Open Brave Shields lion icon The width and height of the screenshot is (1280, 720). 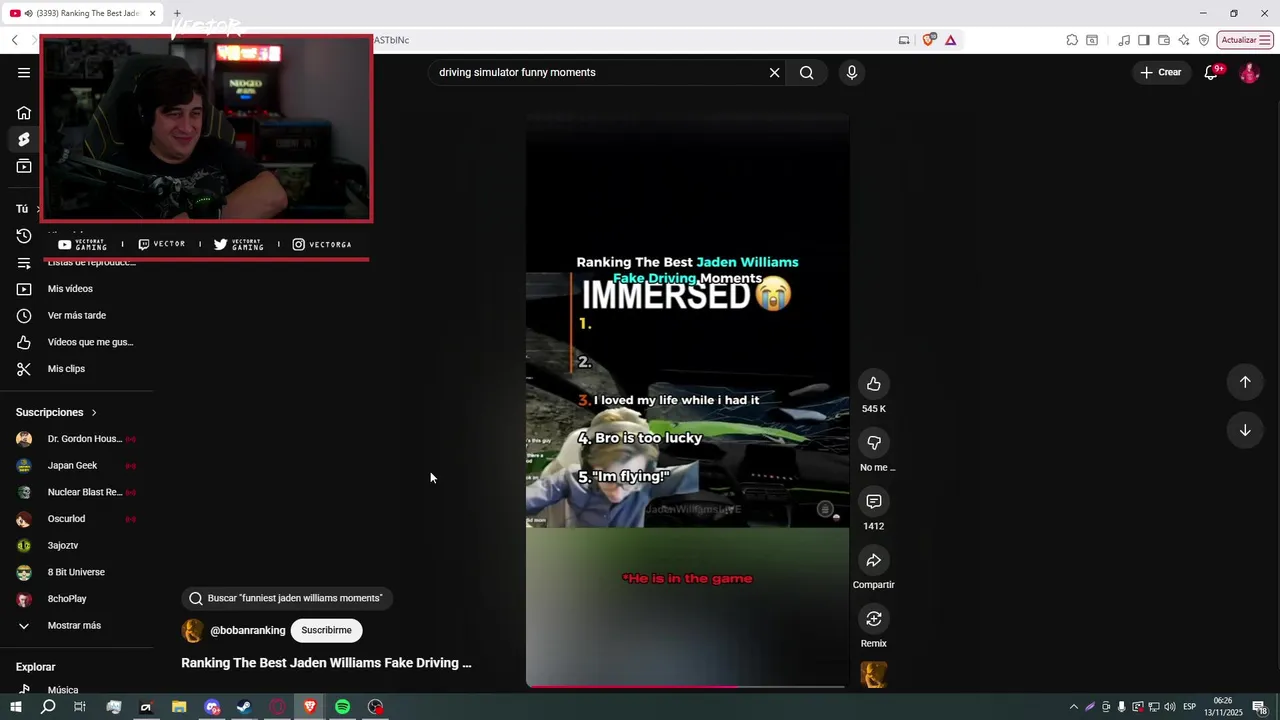929,40
